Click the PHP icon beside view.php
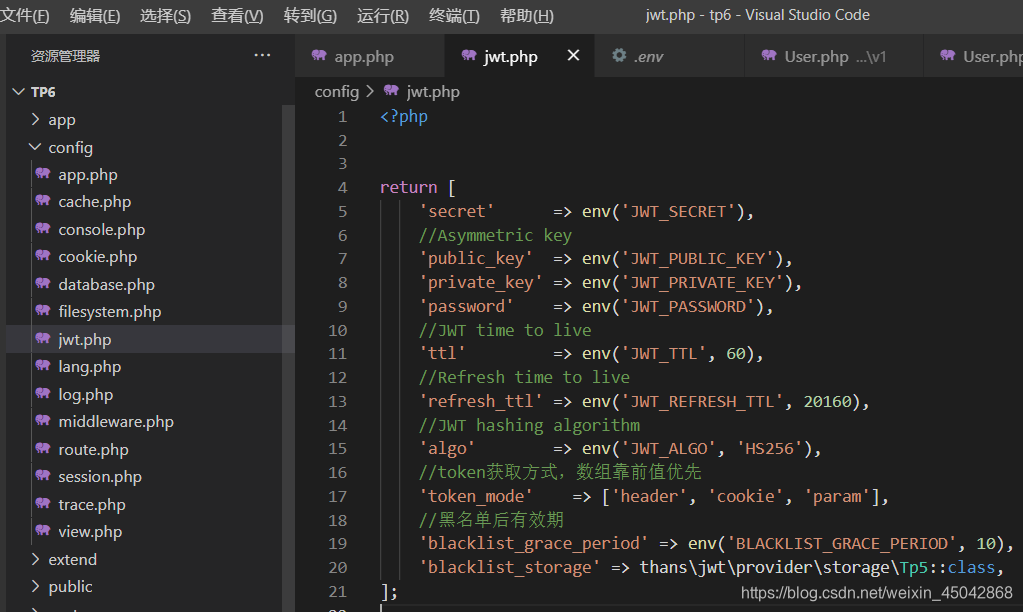 [43, 531]
